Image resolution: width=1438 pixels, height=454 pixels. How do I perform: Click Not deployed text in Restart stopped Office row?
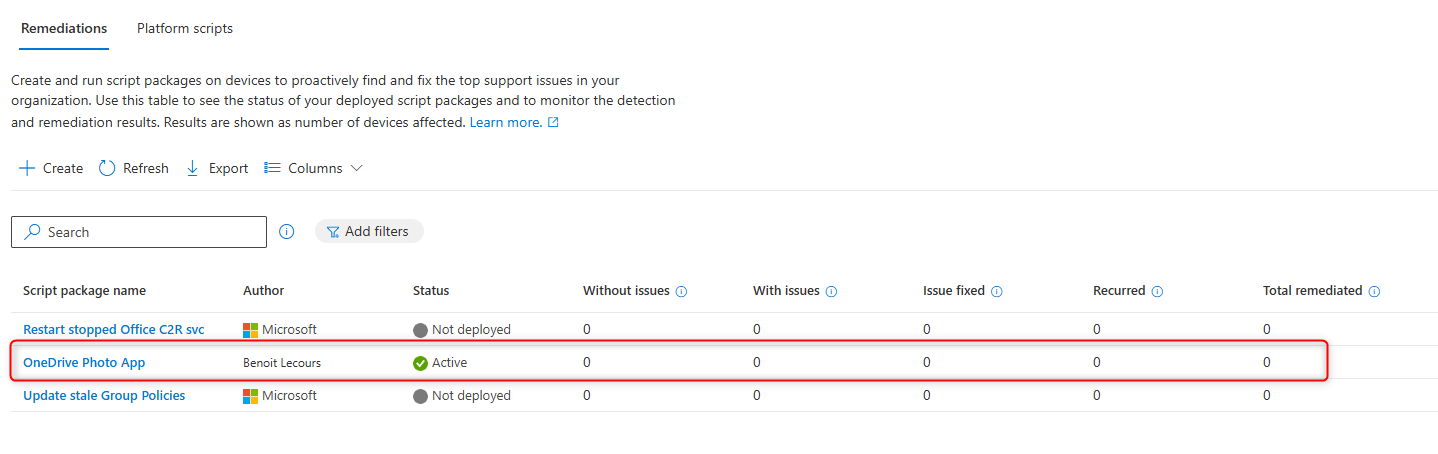tap(471, 329)
